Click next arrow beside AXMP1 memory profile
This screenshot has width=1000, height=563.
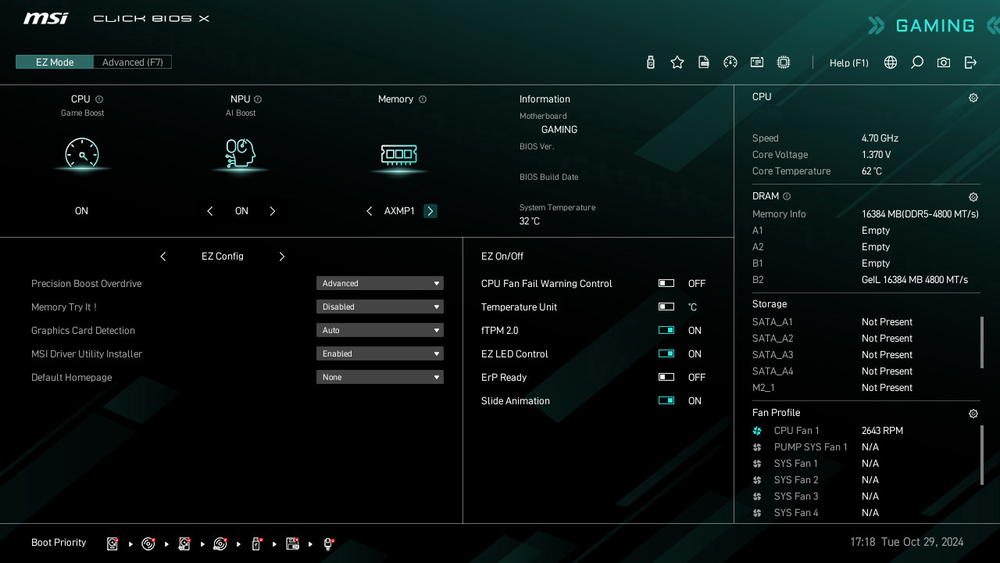430,211
